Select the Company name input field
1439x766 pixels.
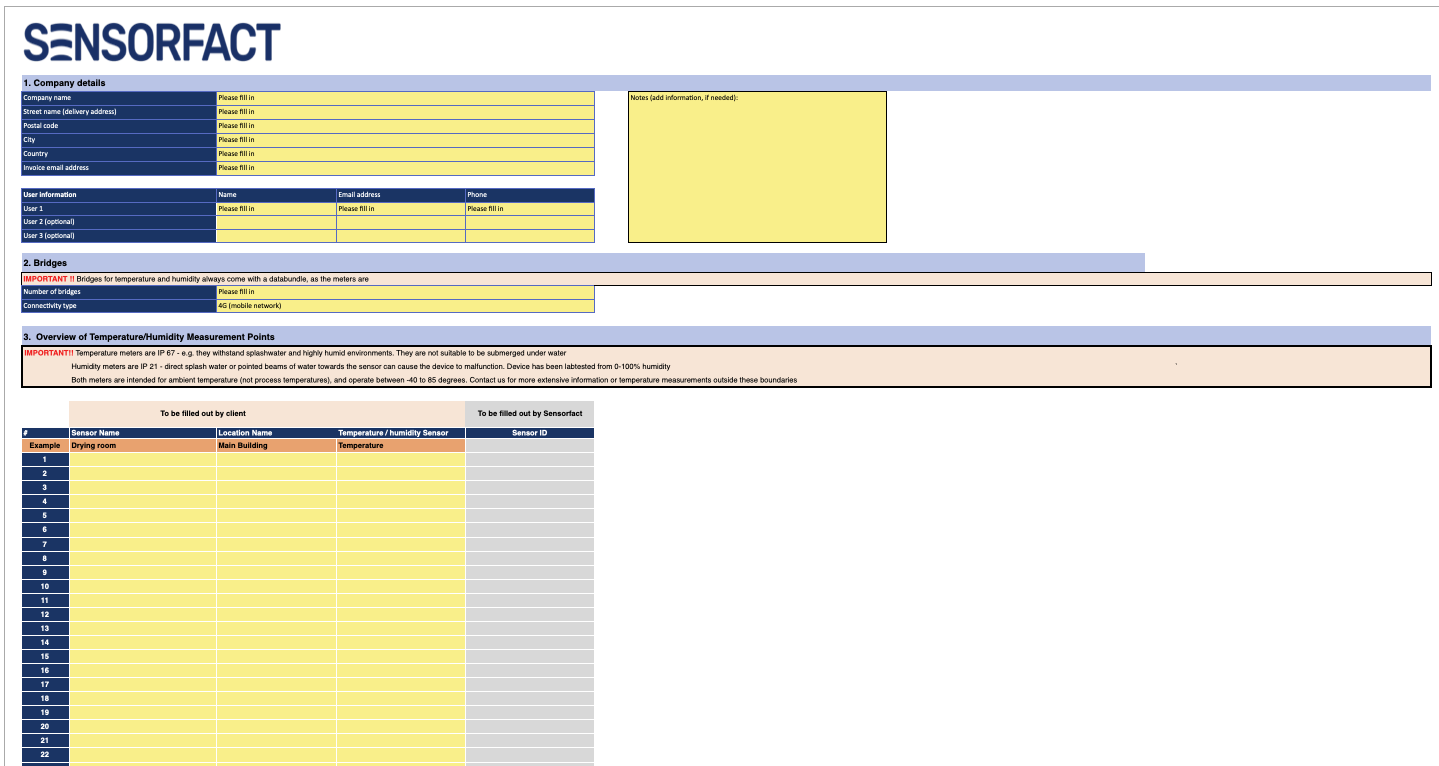coord(404,98)
